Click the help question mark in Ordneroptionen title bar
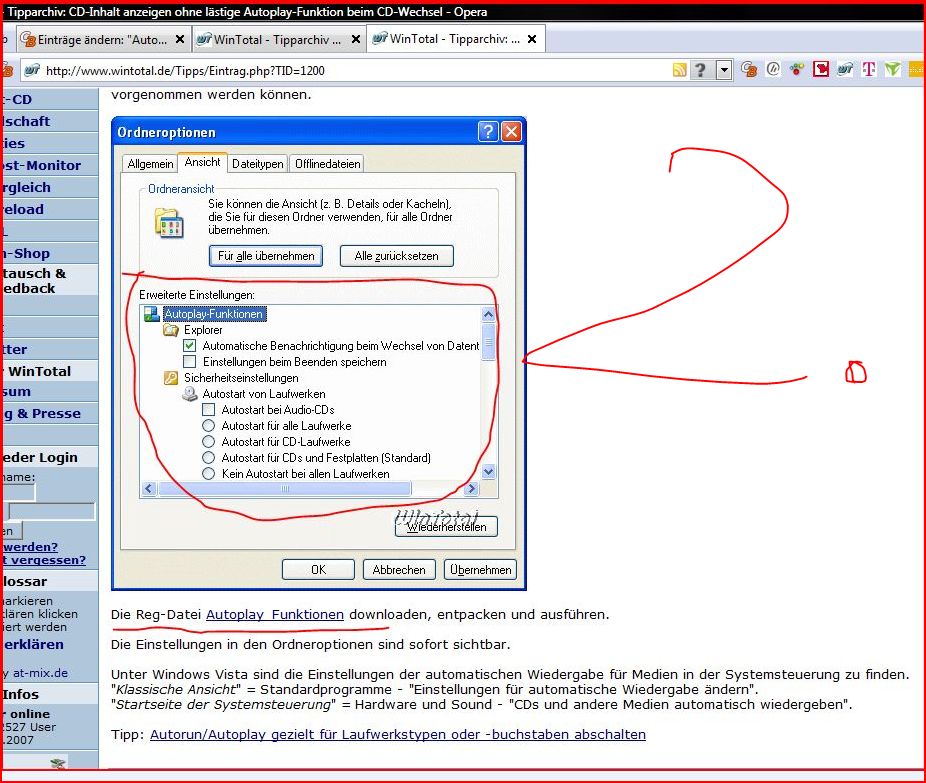926x783 pixels. (x=488, y=132)
